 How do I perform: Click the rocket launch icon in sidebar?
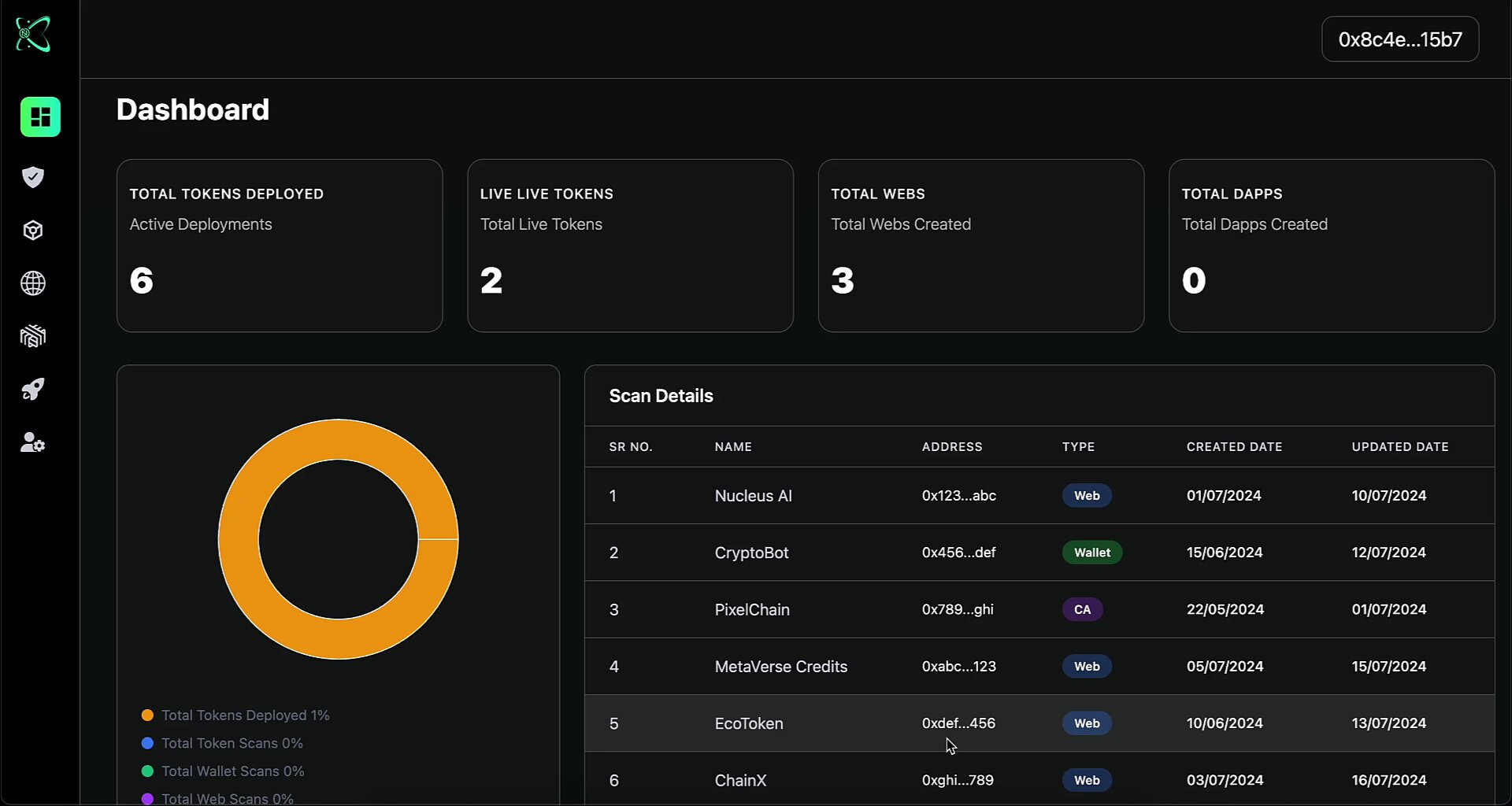(x=32, y=390)
